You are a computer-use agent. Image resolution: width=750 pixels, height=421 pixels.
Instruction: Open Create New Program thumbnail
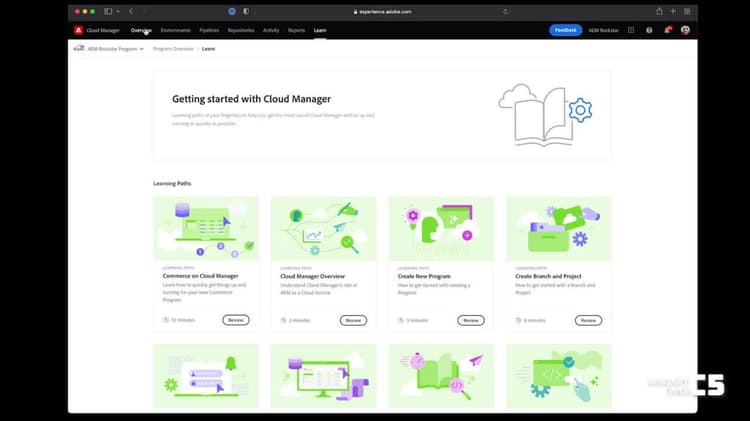click(x=441, y=229)
